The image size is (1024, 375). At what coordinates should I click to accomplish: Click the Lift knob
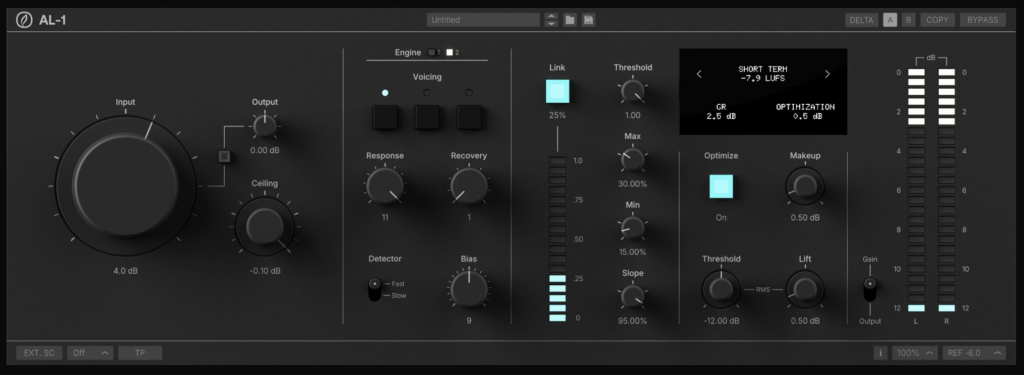pyautogui.click(x=805, y=289)
